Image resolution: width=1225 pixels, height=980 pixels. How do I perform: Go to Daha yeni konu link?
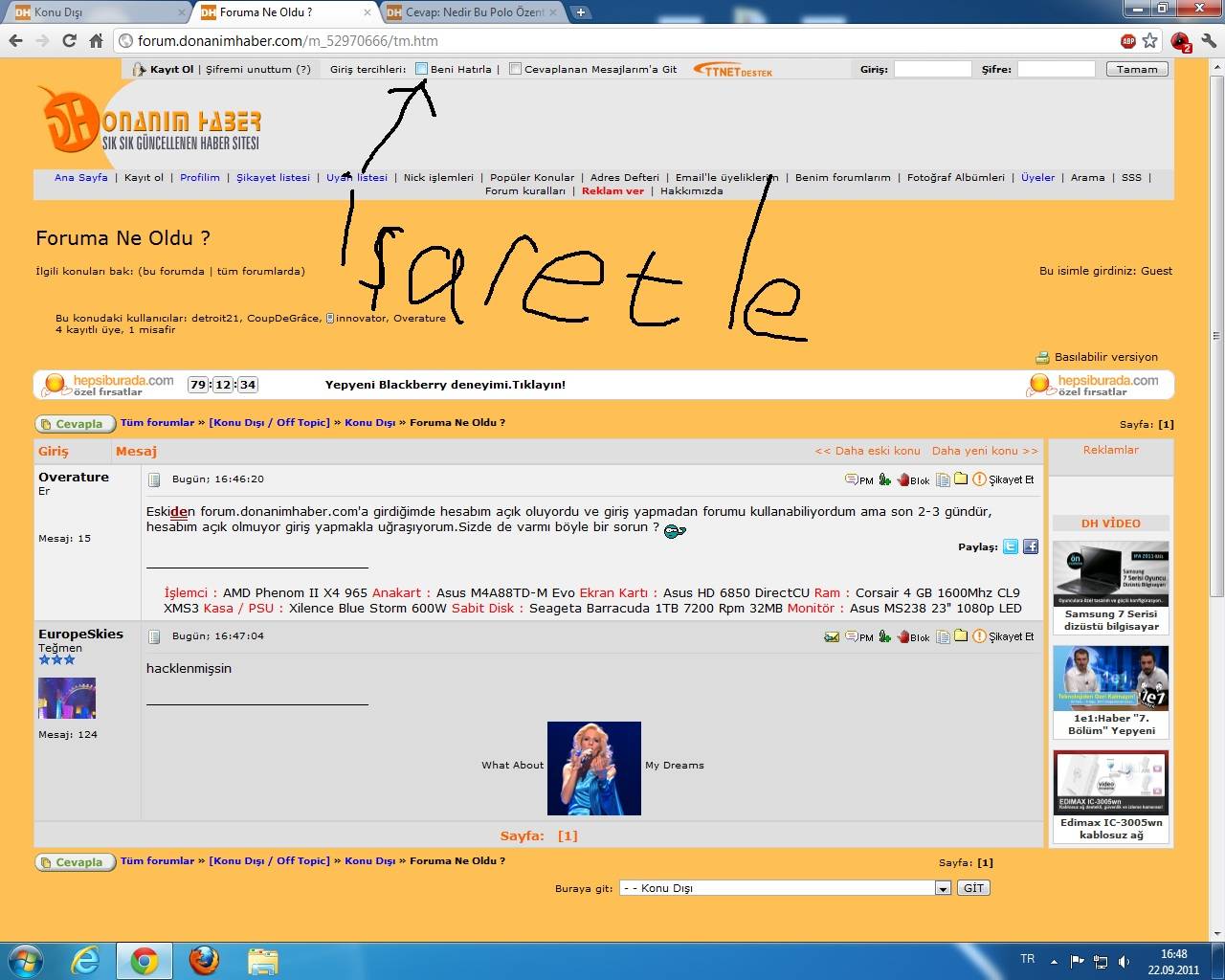click(985, 451)
